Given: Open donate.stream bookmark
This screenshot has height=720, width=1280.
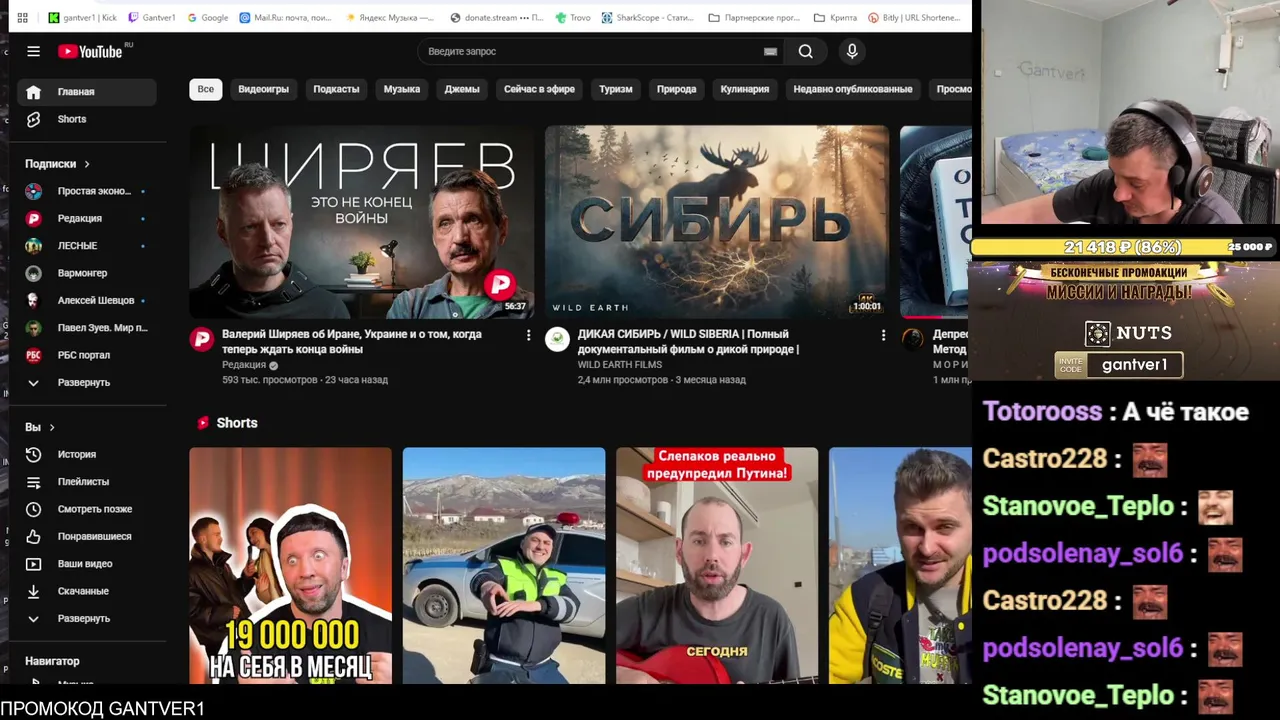Looking at the screenshot, I should pos(497,17).
